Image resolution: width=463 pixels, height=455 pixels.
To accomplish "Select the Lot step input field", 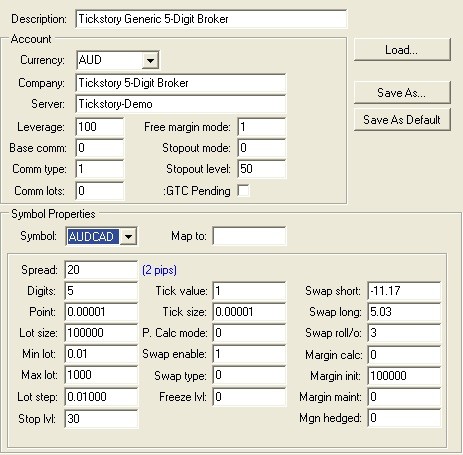I will coord(101,397).
